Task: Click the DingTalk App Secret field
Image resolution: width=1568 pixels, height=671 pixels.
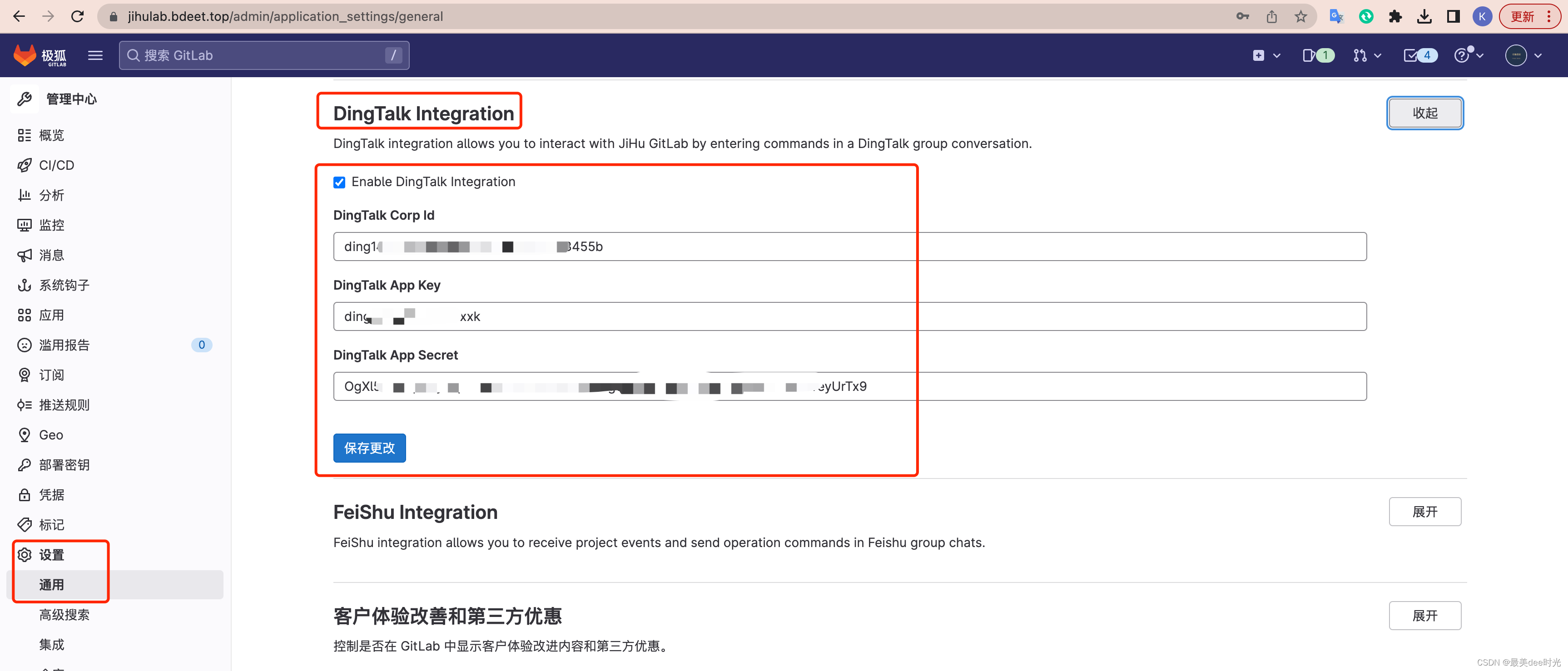Action: tap(850, 386)
